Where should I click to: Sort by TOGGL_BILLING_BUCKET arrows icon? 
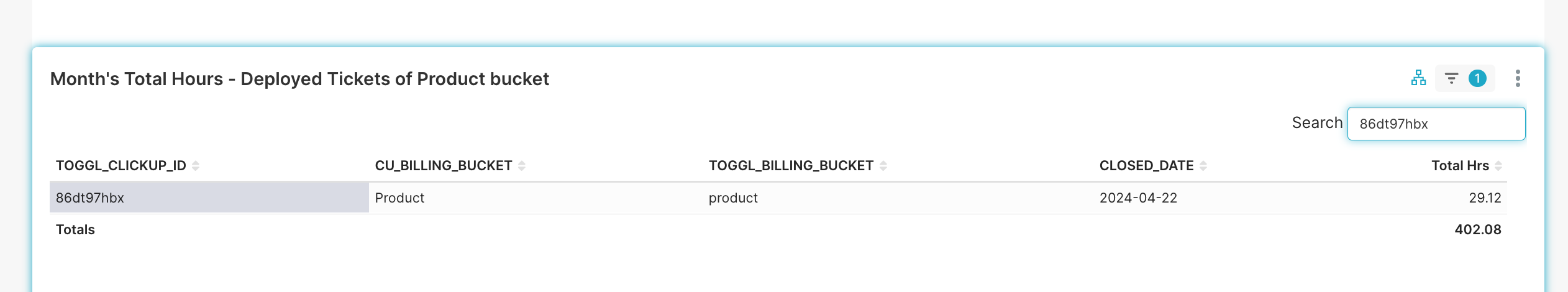coord(883,165)
